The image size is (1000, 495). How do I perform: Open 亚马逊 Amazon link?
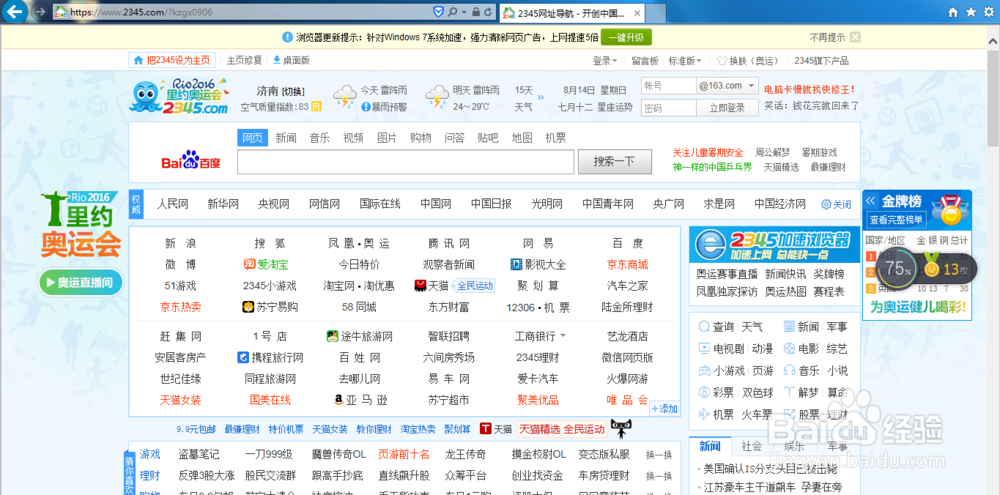pyautogui.click(x=360, y=401)
